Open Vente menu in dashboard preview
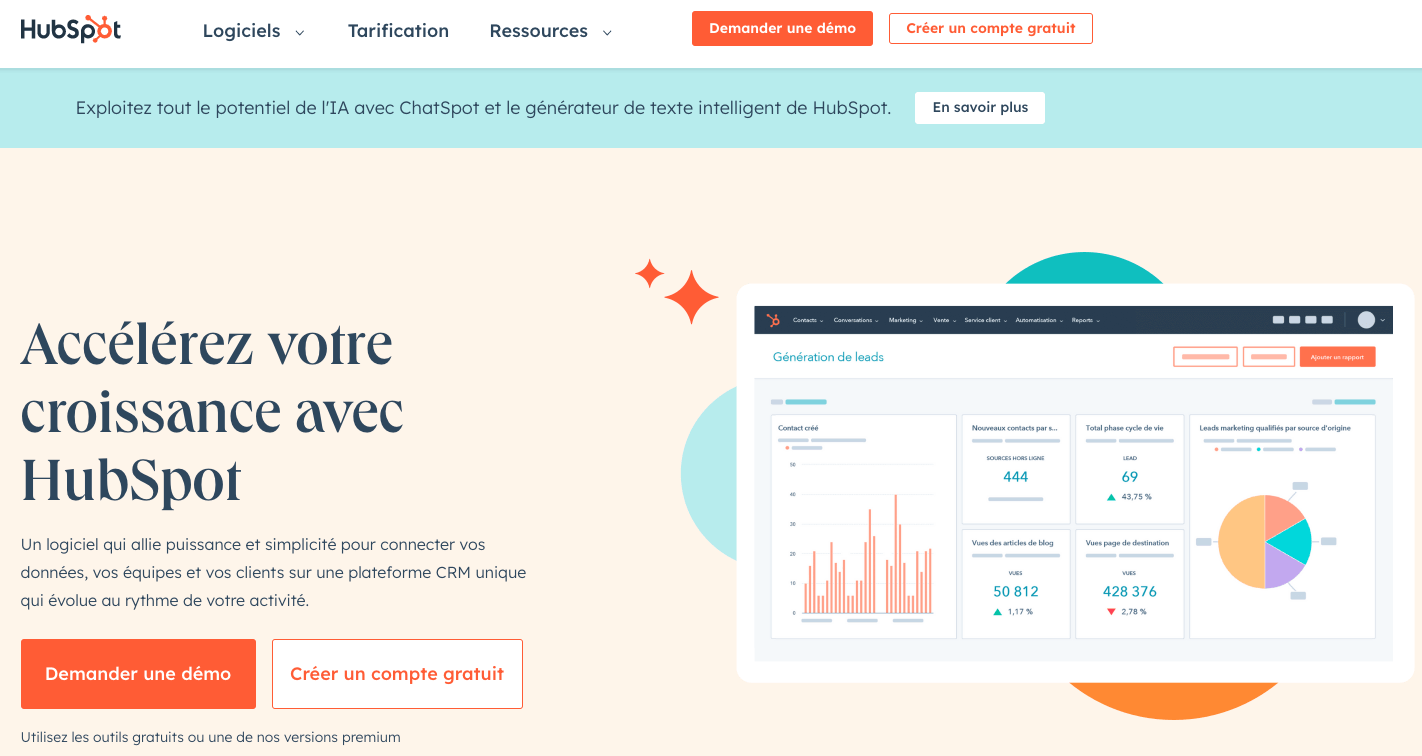 pyautogui.click(x=944, y=320)
